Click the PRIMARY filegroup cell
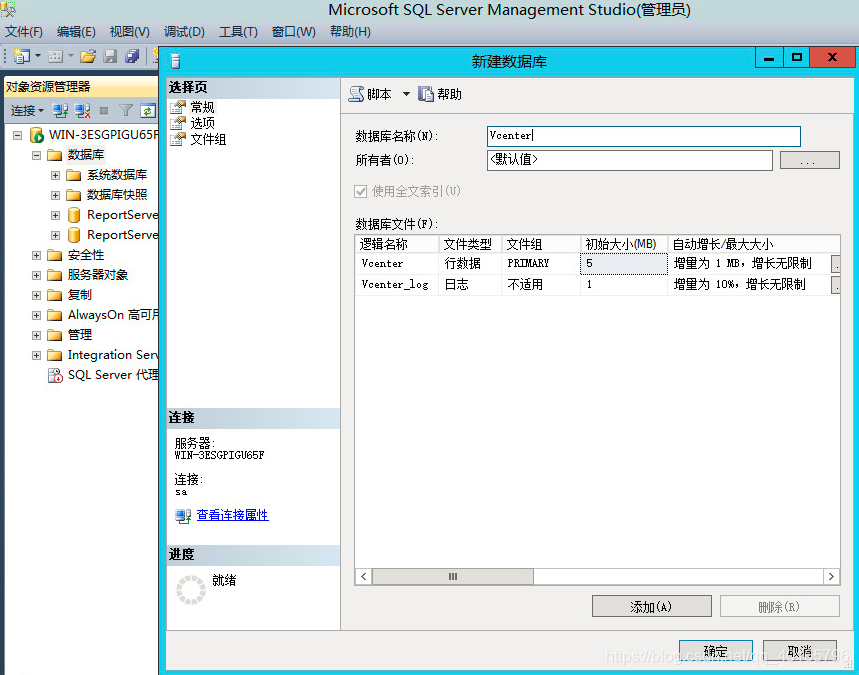 (x=541, y=264)
